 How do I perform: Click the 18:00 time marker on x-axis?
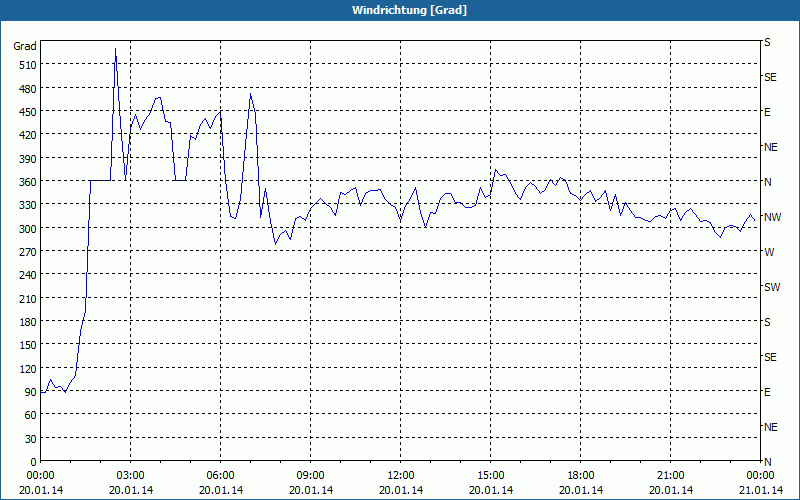(x=580, y=475)
